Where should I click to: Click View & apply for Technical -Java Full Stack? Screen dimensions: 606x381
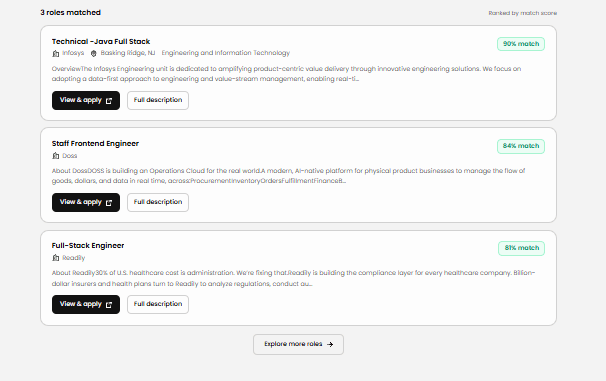click(x=86, y=100)
